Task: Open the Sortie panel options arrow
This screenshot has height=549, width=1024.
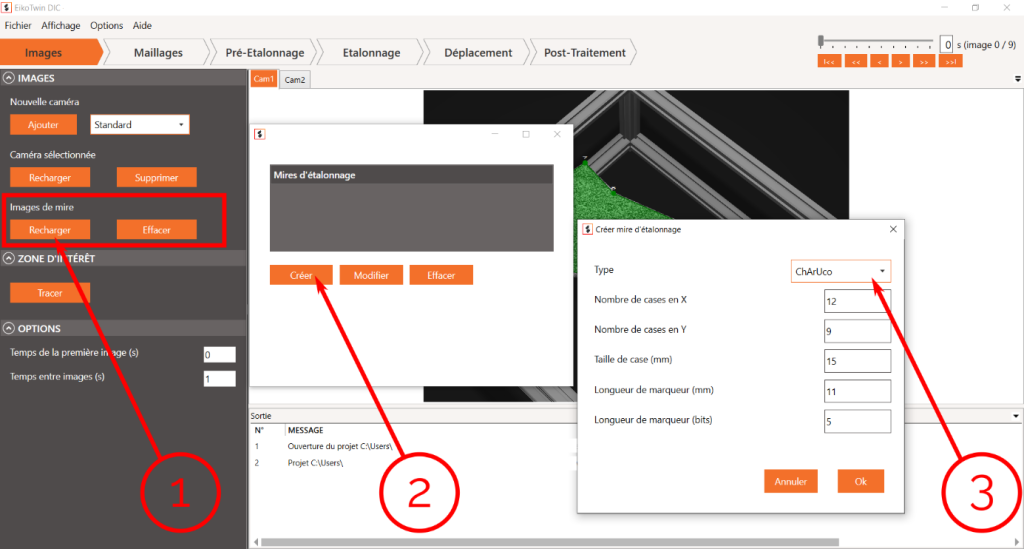Action: [x=1016, y=416]
